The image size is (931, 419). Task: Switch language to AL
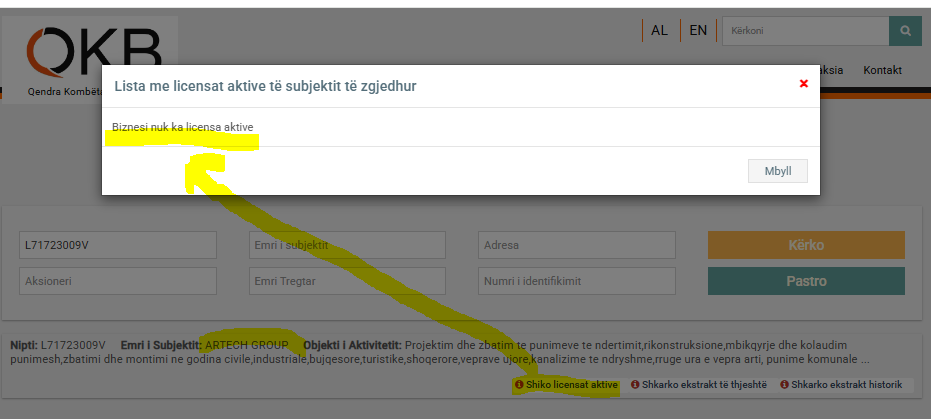click(659, 30)
